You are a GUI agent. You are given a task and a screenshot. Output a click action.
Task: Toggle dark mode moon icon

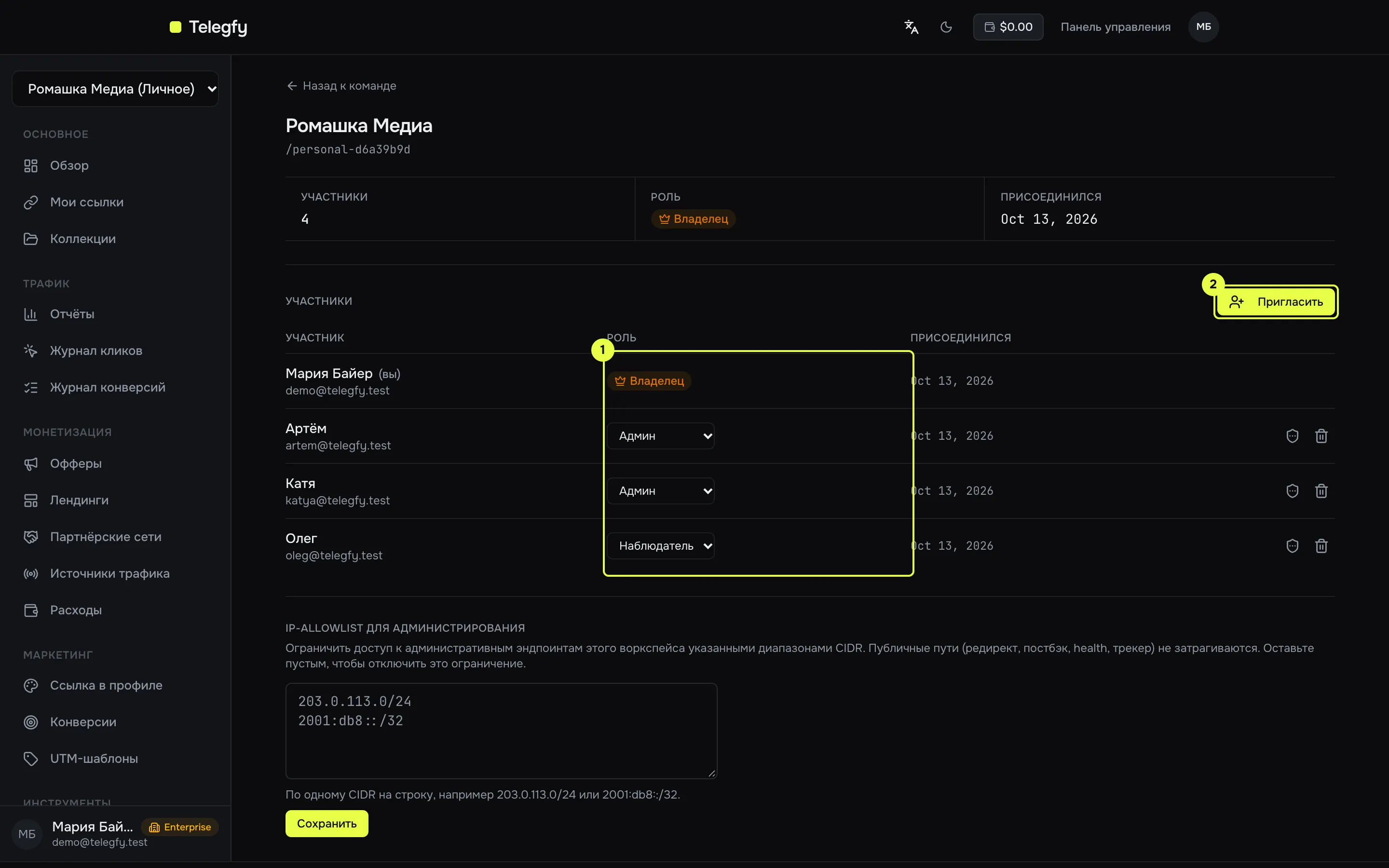coord(946,27)
